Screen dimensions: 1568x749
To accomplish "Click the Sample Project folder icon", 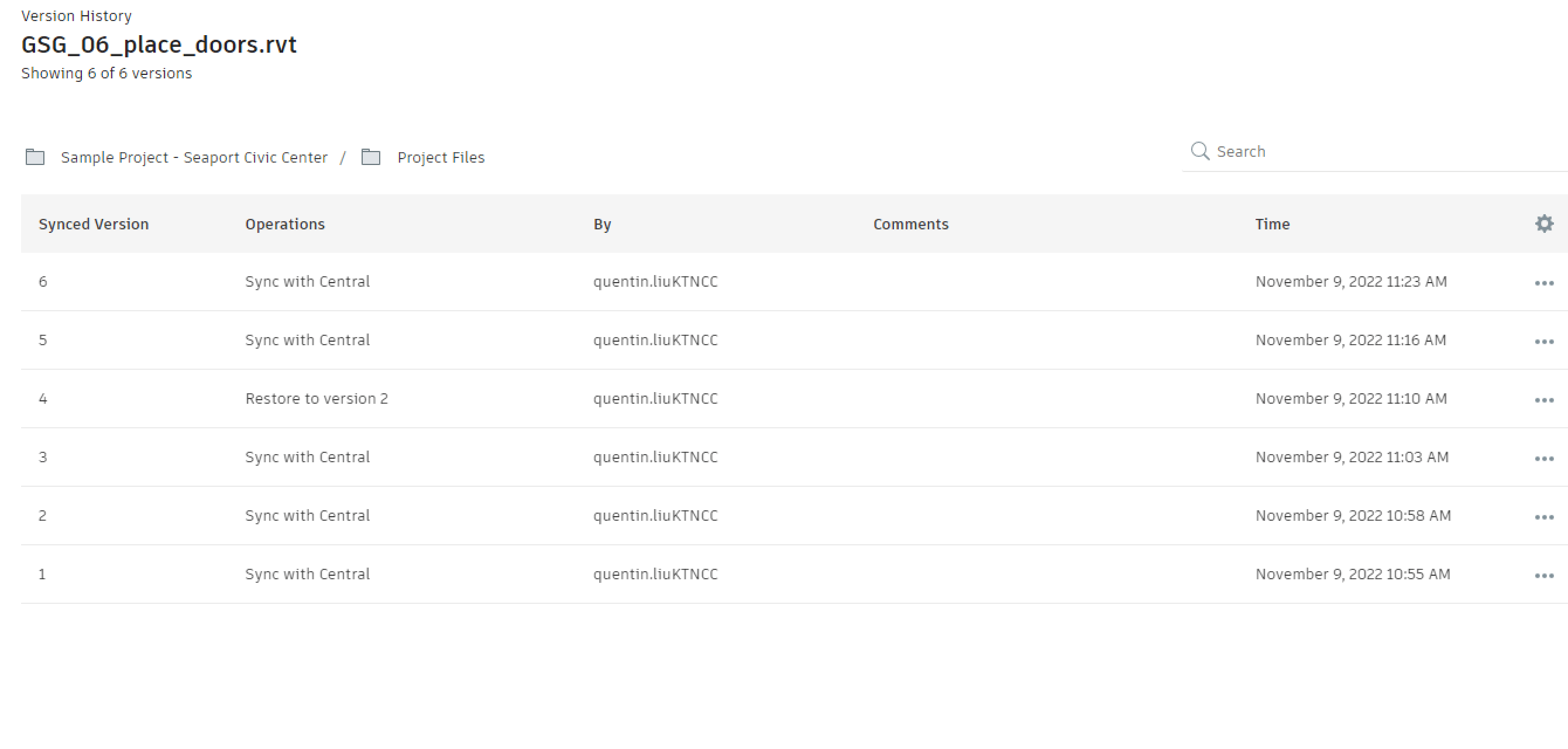I will coord(35,157).
